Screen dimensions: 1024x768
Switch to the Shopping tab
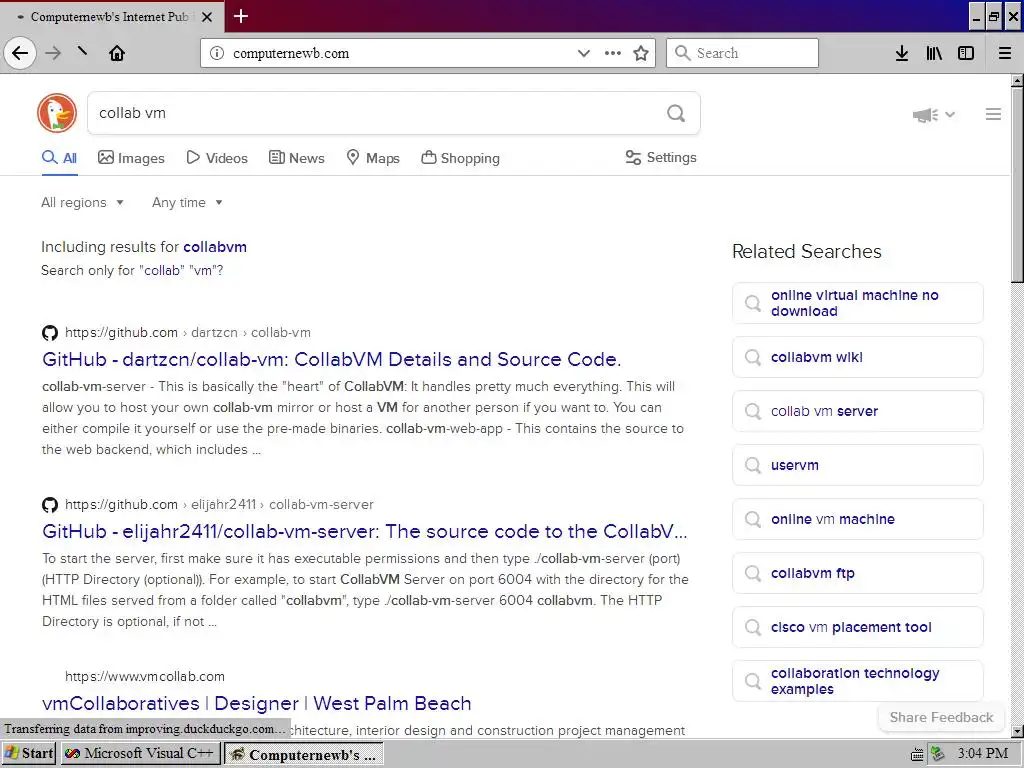click(460, 158)
